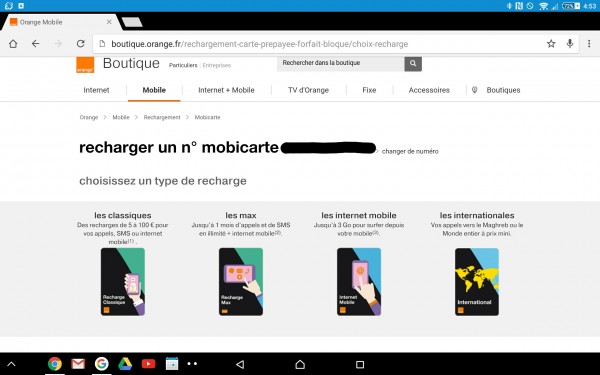Show more apps via two-dot icon
The width and height of the screenshot is (600, 375).
pos(192,364)
